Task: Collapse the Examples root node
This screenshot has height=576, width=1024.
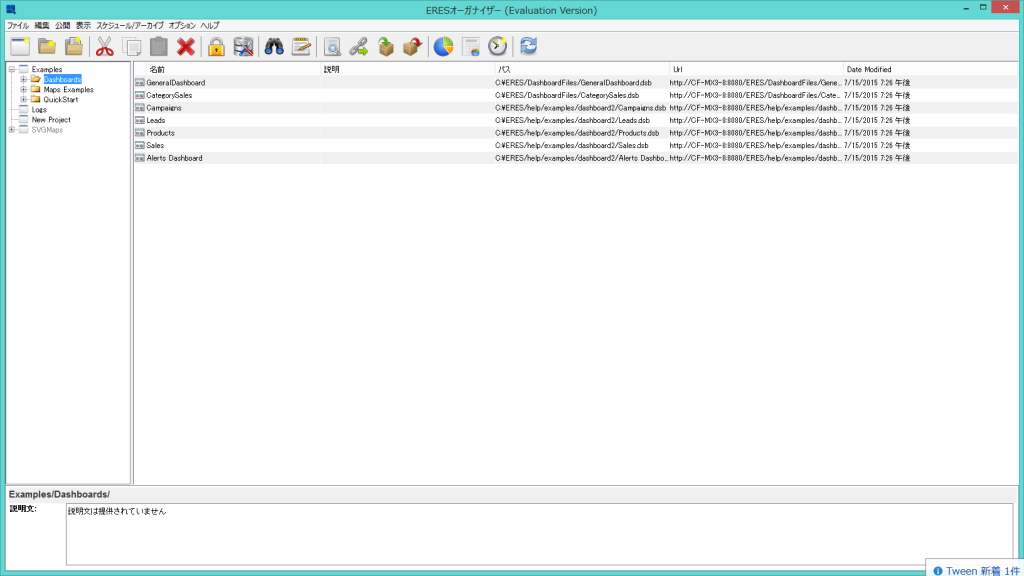Action: click(12, 70)
